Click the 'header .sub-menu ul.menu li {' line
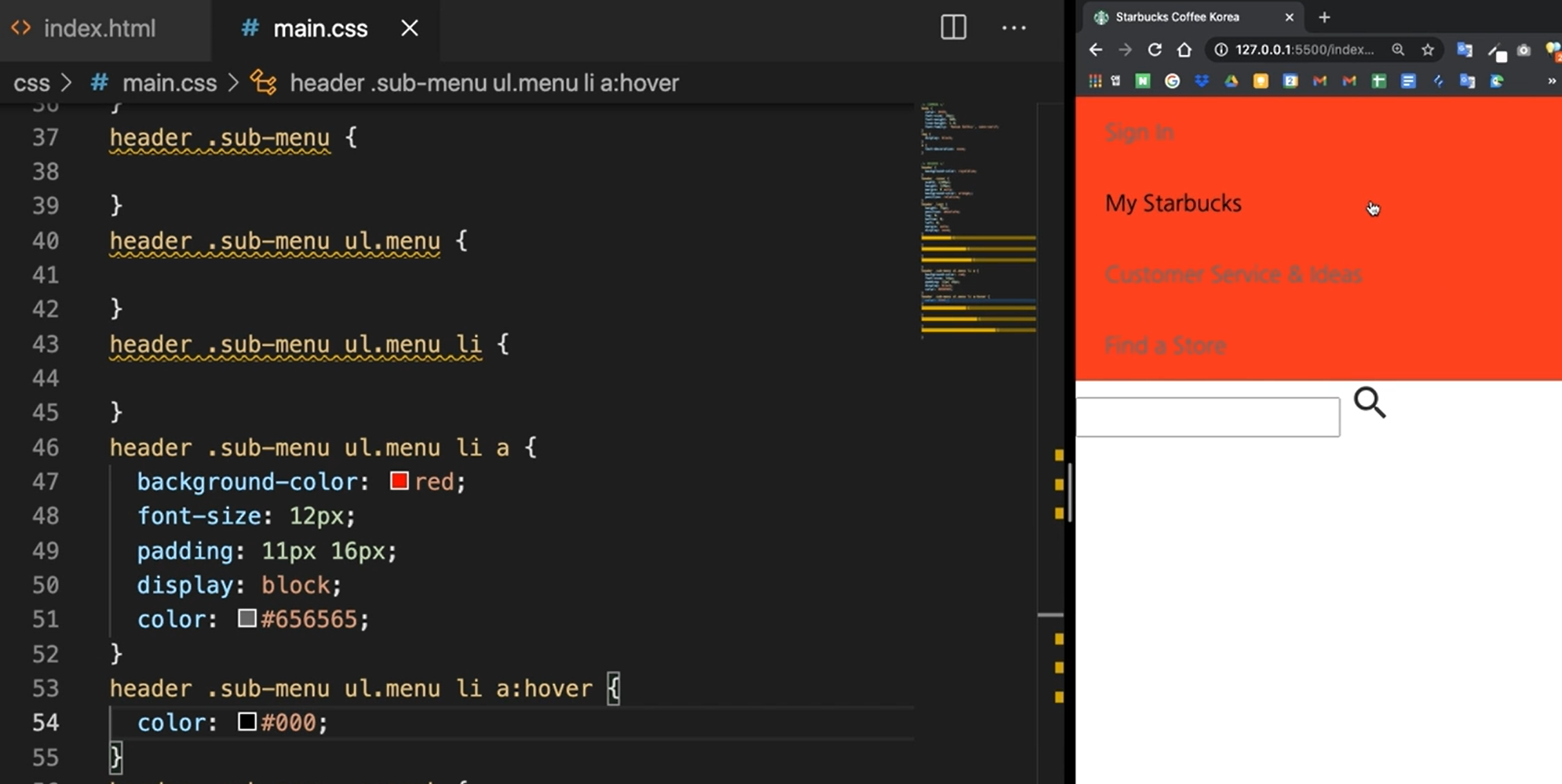This screenshot has width=1562, height=784. click(x=309, y=344)
